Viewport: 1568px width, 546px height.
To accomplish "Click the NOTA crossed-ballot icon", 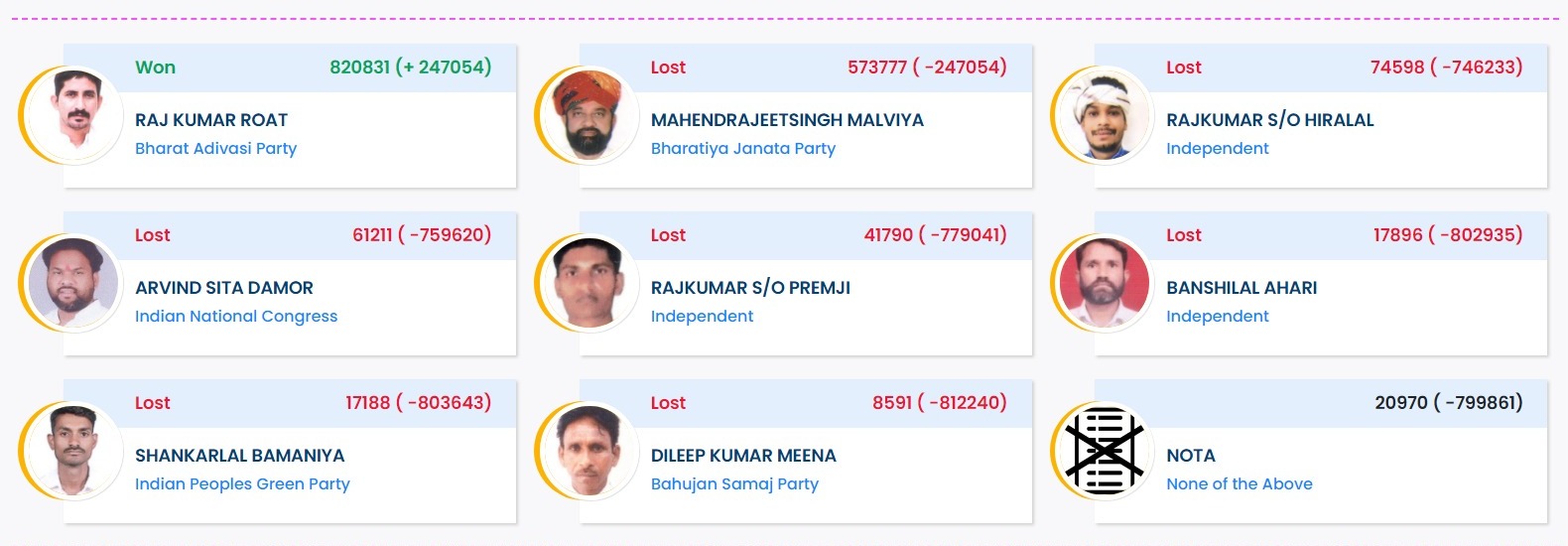I will click(1105, 450).
